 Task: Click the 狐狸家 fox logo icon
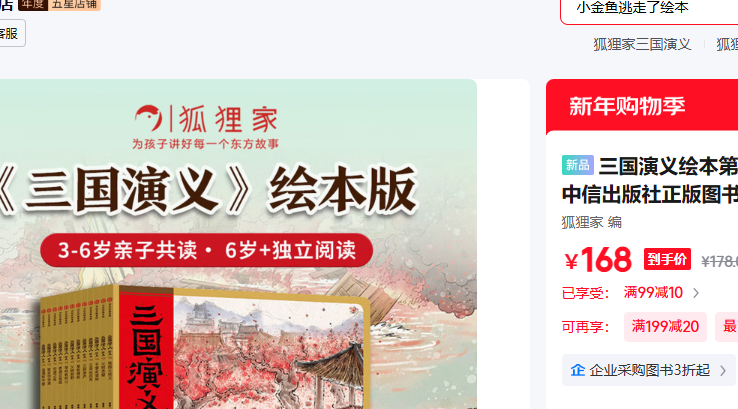coord(149,118)
